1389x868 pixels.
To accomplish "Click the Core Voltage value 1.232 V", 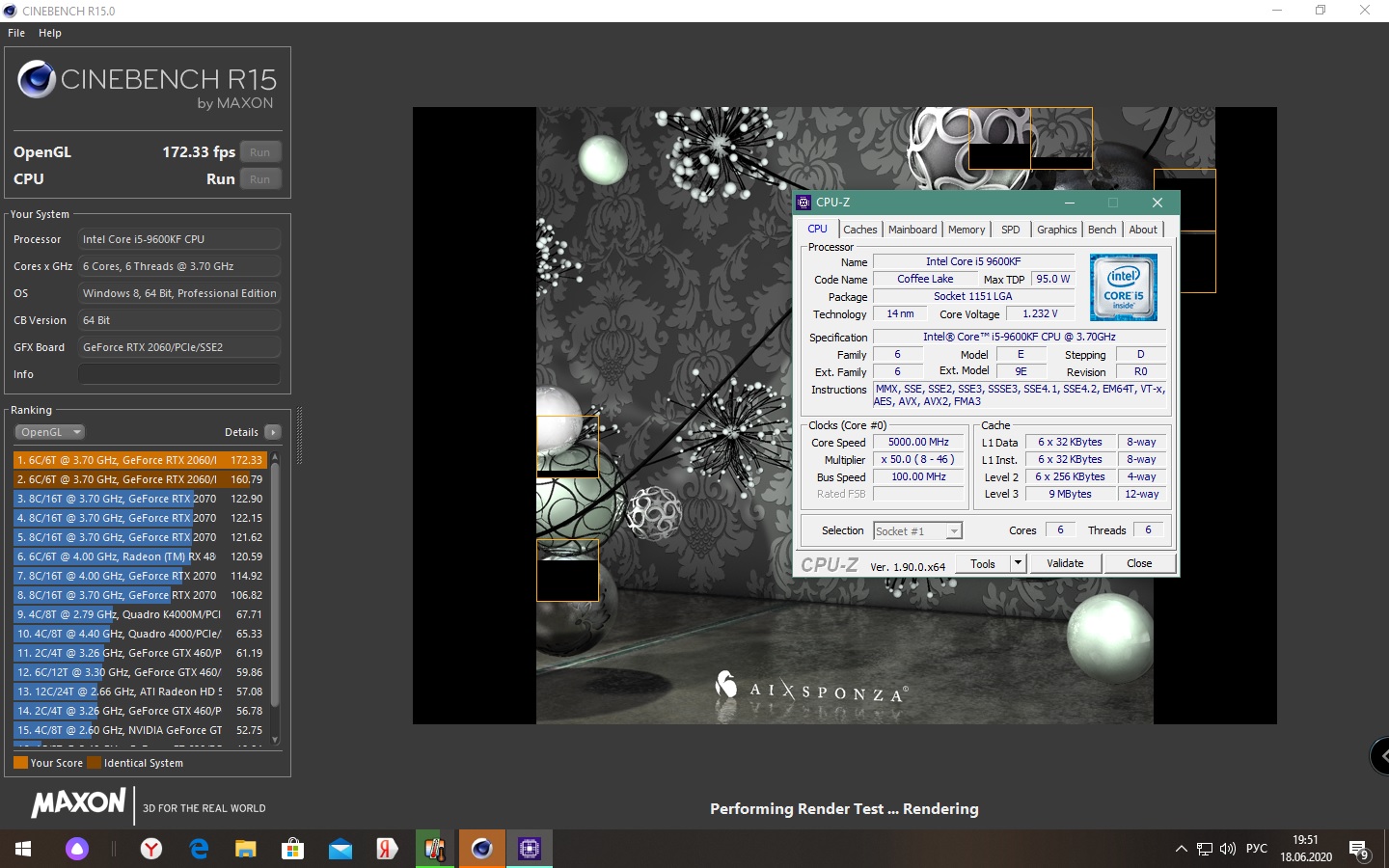I will pos(1040,314).
